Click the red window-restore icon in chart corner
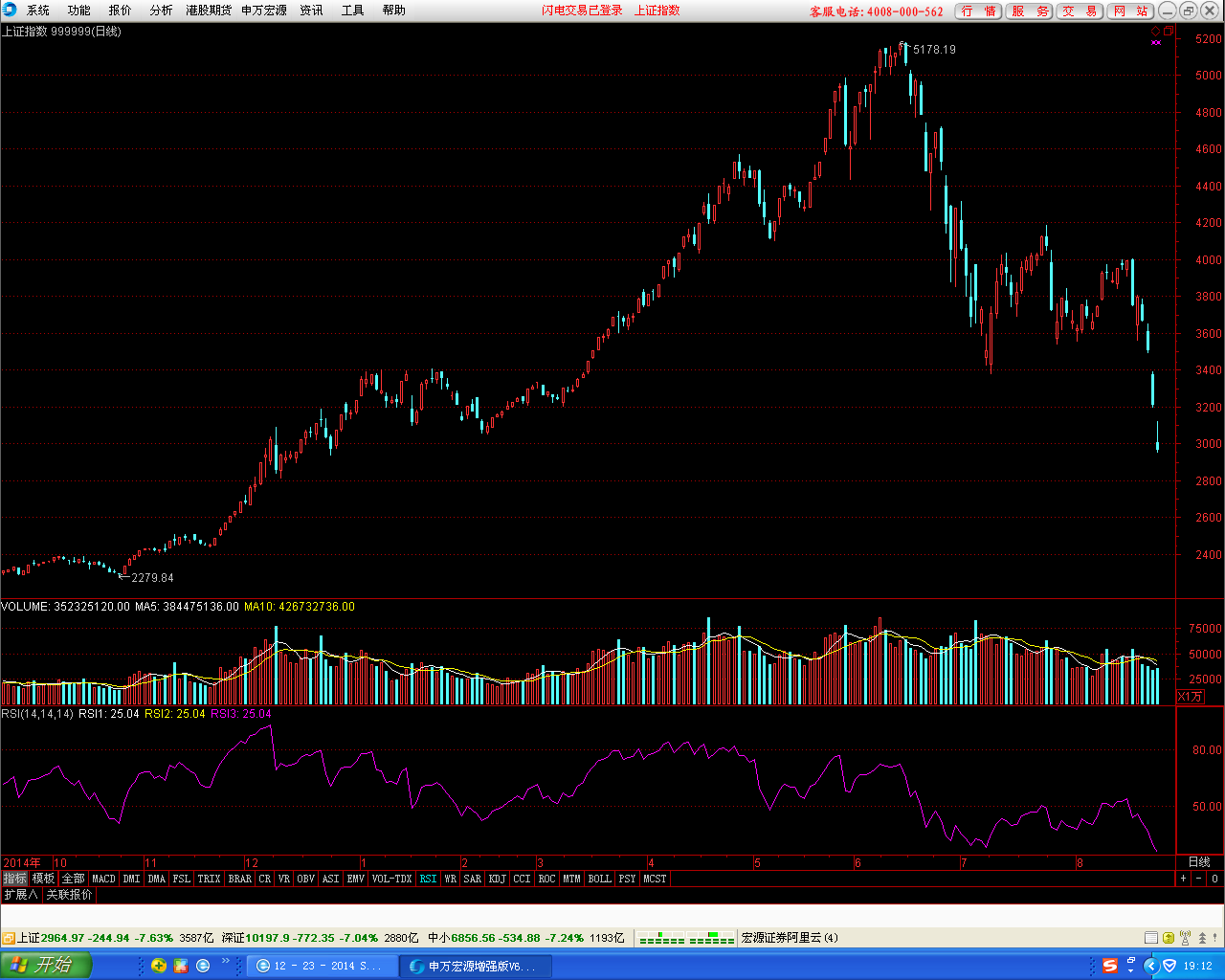 pos(1168,32)
